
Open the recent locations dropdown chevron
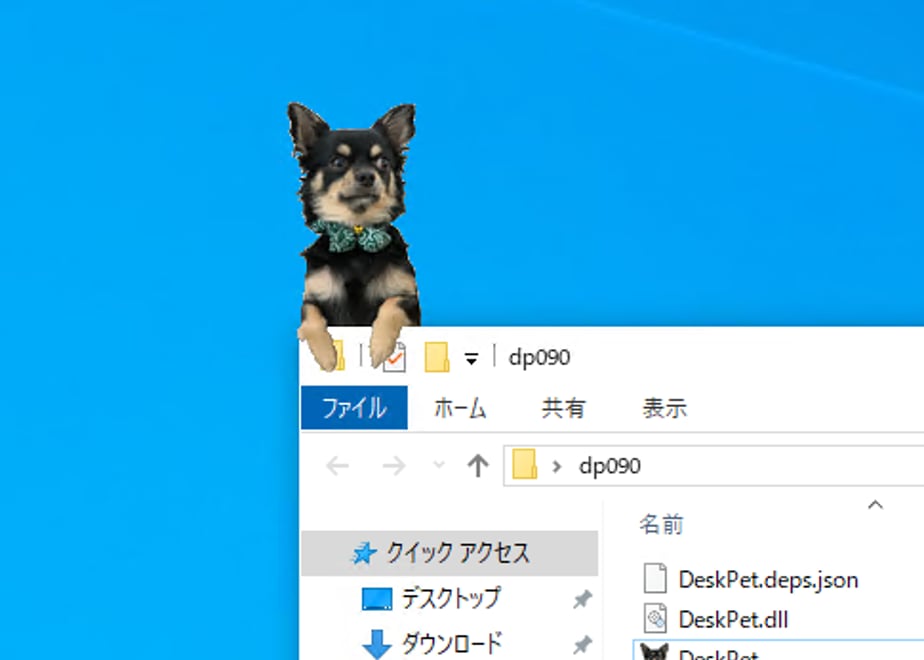pyautogui.click(x=439, y=465)
